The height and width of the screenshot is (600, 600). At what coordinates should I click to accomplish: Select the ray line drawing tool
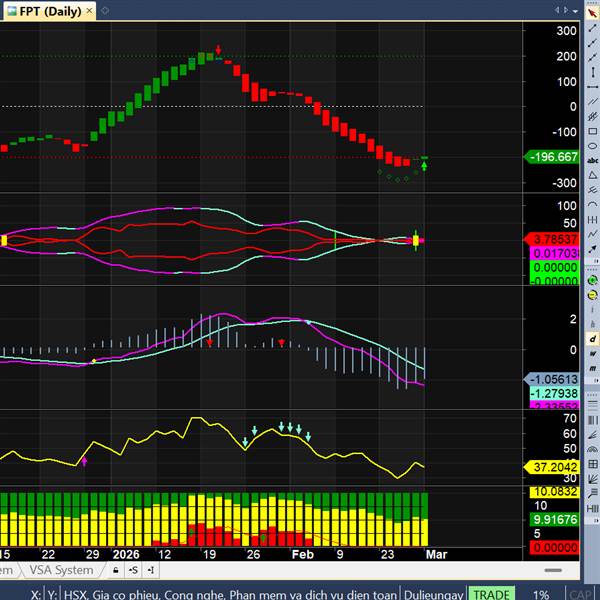click(592, 42)
